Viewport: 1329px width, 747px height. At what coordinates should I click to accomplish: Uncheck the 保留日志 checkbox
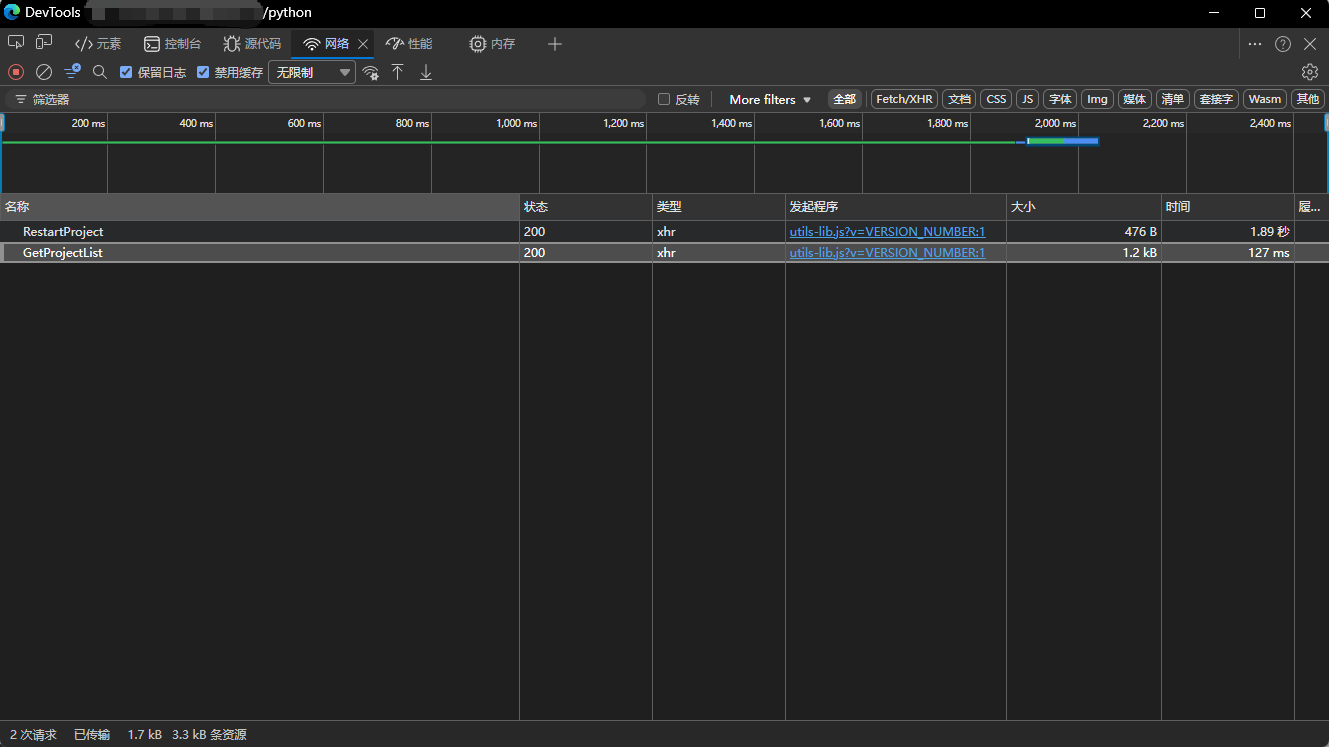126,72
